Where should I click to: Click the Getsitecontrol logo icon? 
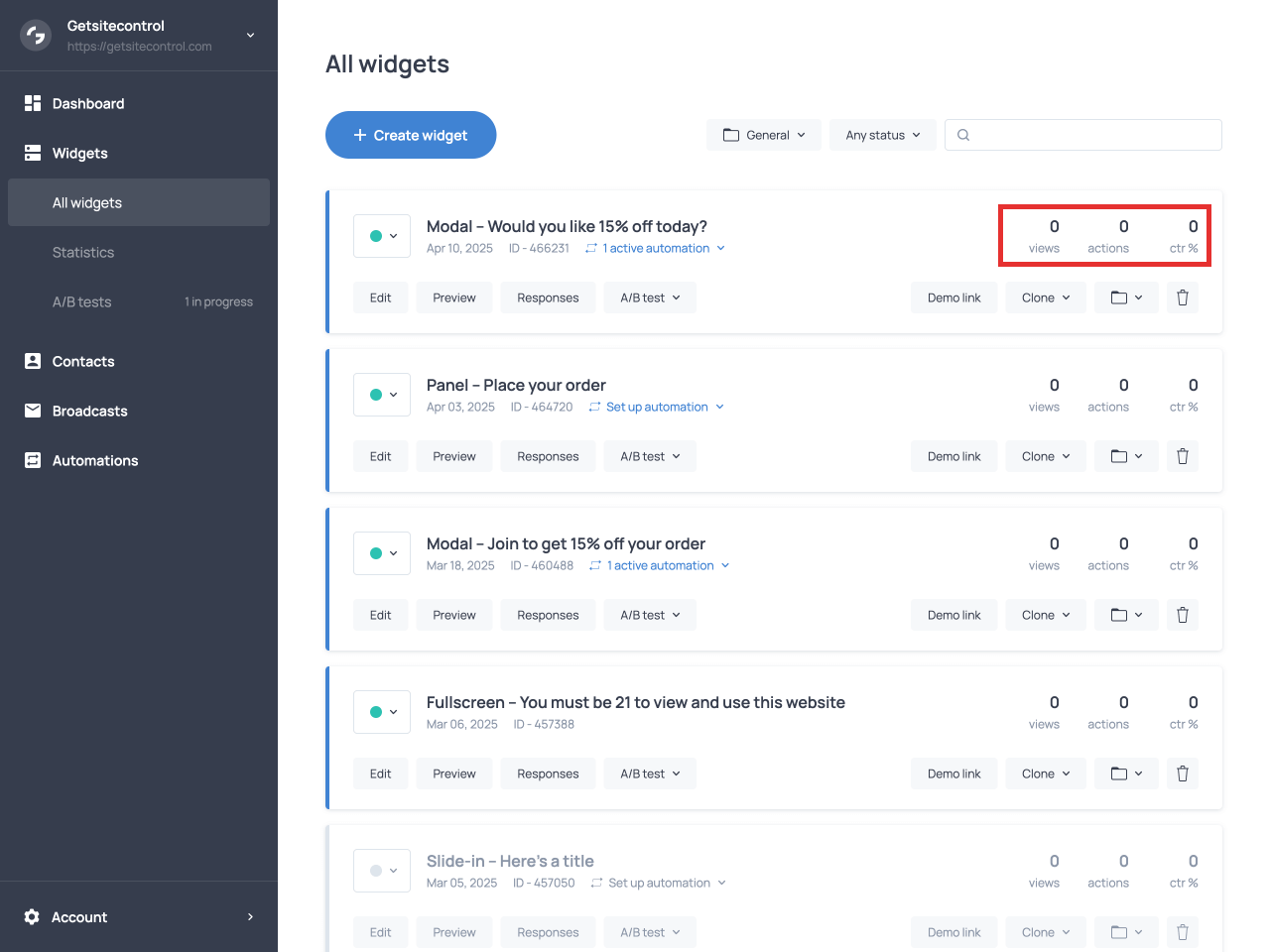[36, 36]
